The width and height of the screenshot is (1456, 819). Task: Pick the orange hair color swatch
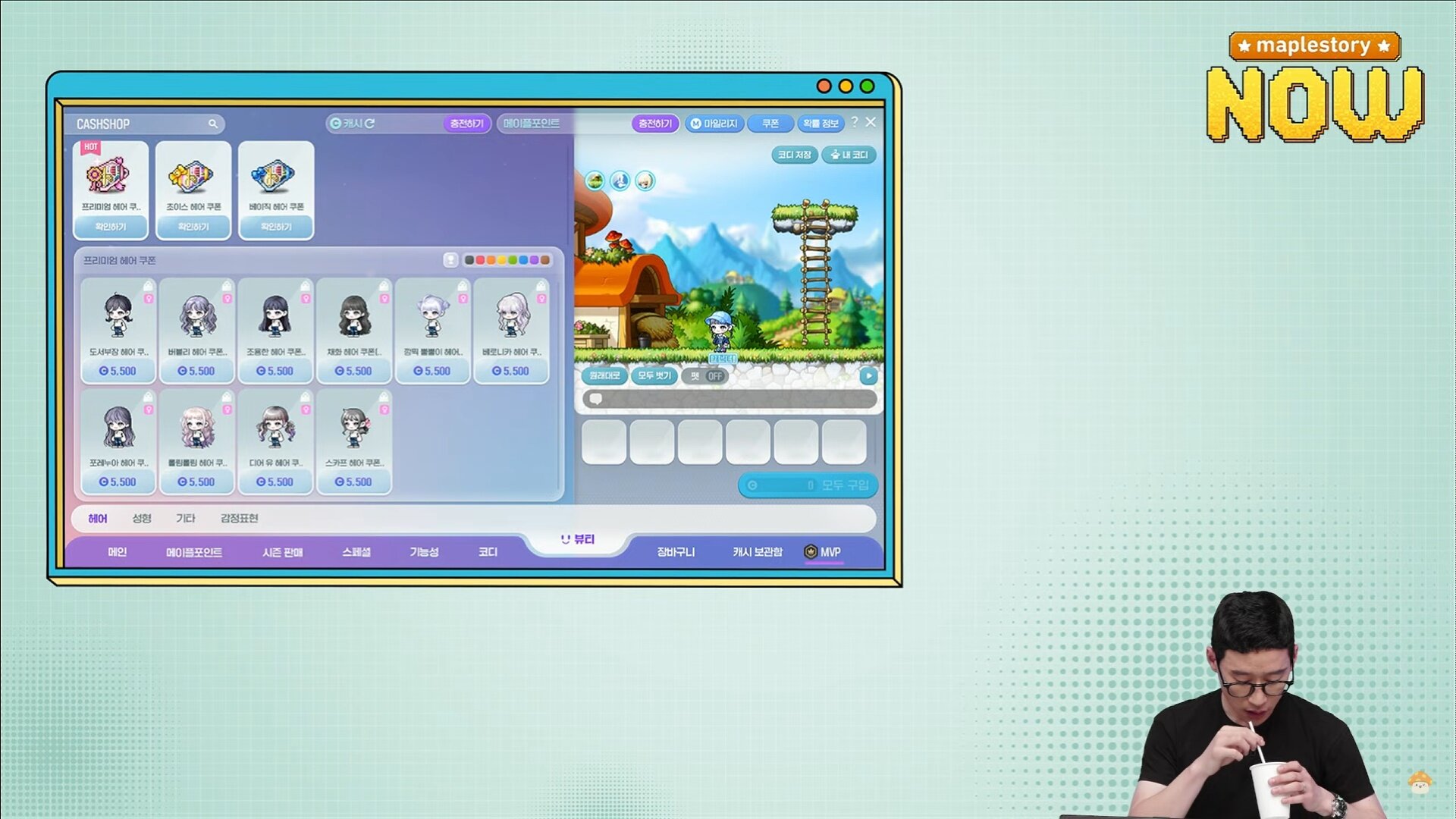point(491,260)
